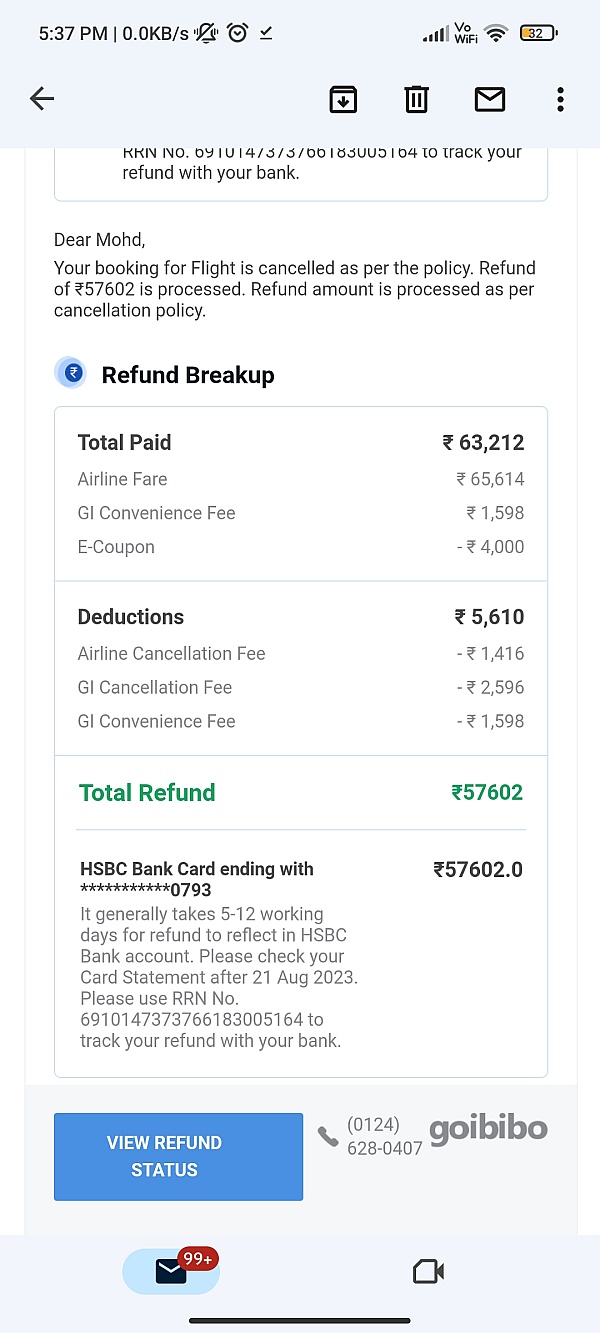Mark email as unread
Image resolution: width=600 pixels, height=1333 pixels.
[490, 99]
